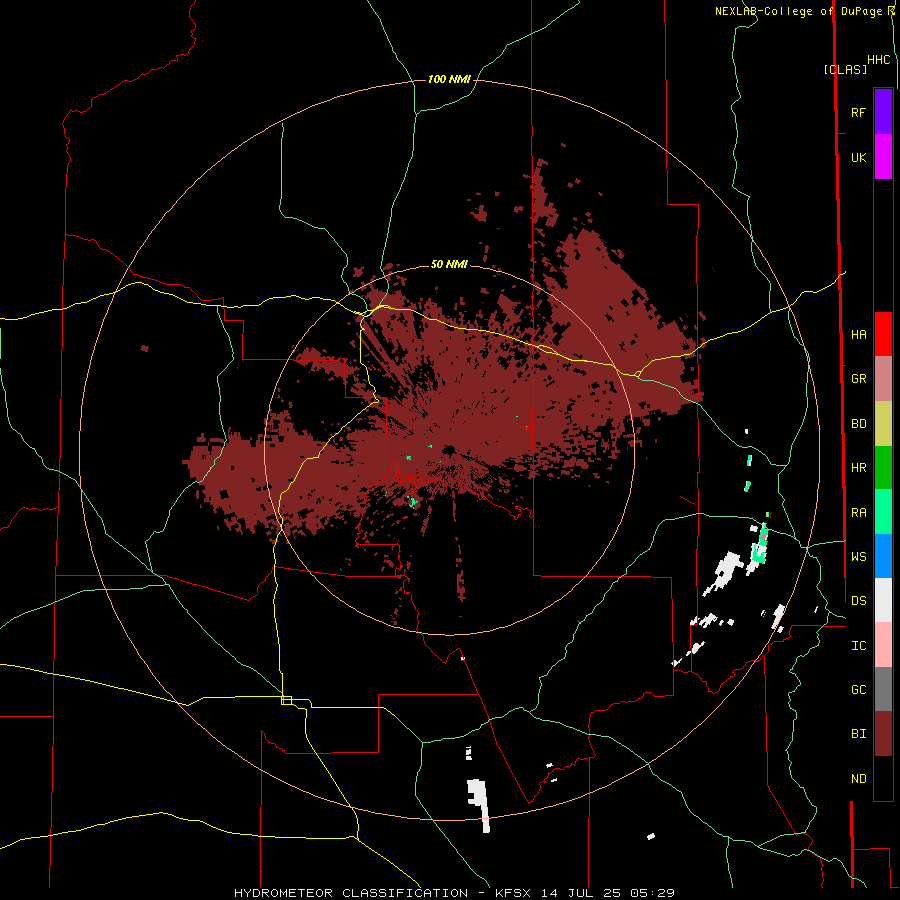Click the 'RF' legend label
Viewport: 900px width, 900px height.
tap(858, 112)
